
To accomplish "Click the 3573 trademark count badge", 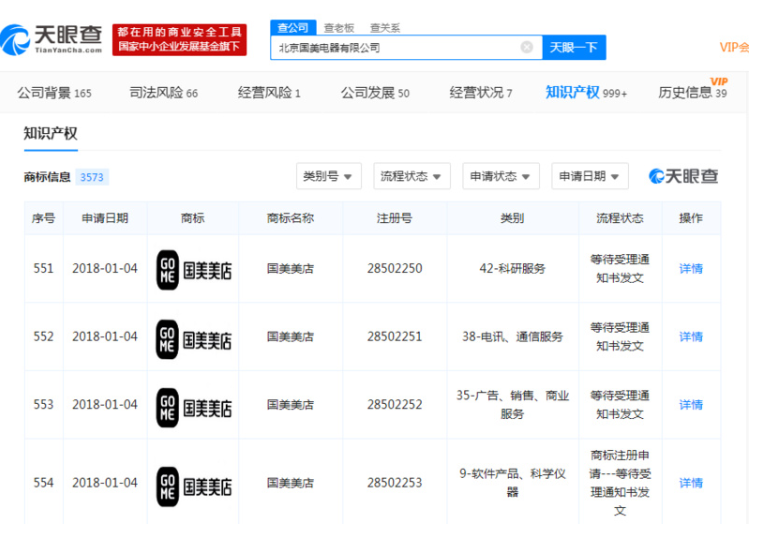I will (92, 177).
